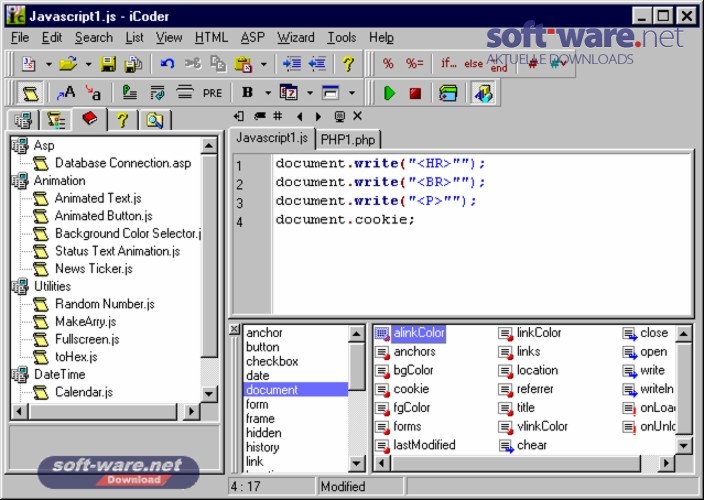Screen dimensions: 704x500
Task: Choose bgColor property
Action: click(413, 370)
